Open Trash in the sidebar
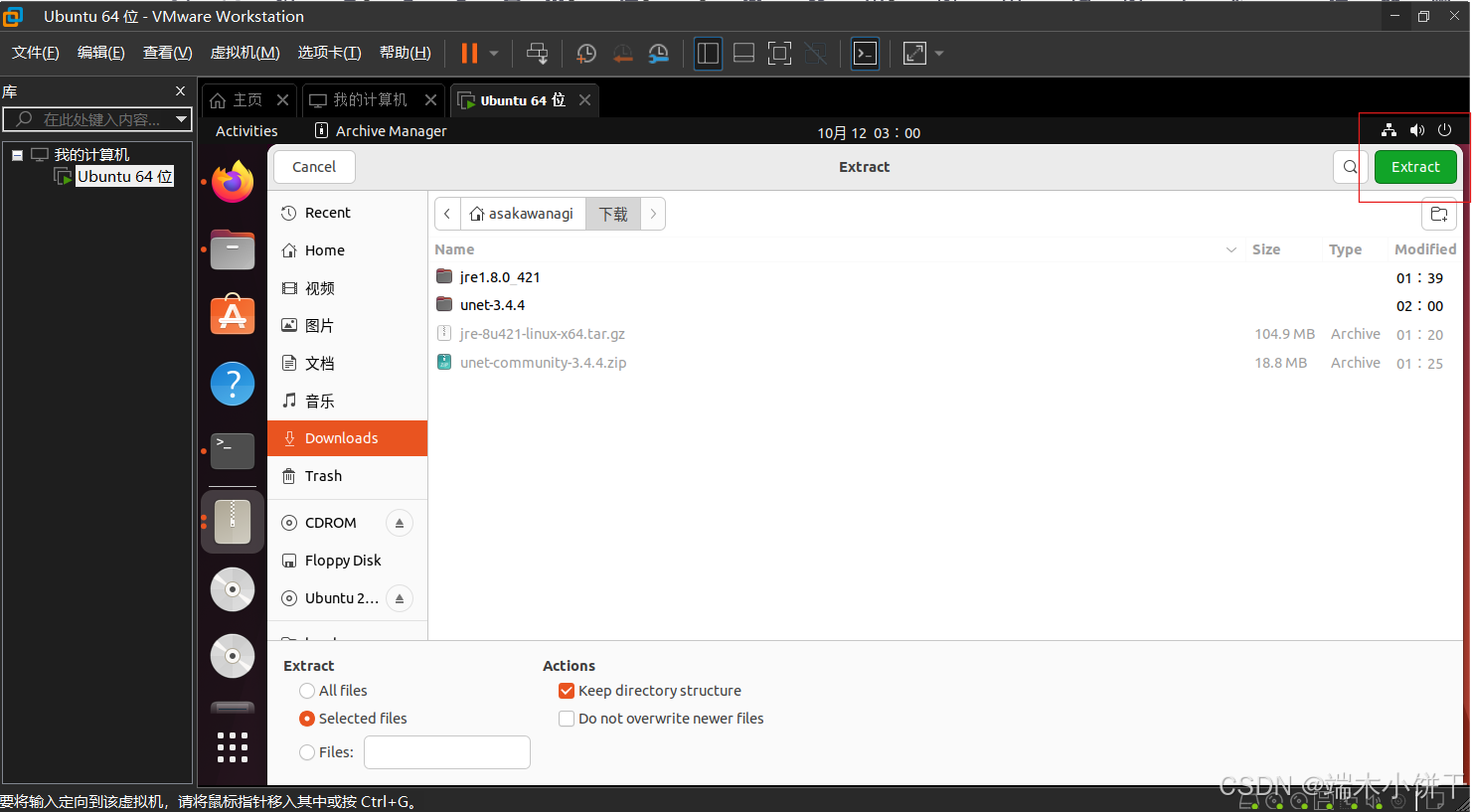The height and width of the screenshot is (812, 1472). tap(348, 476)
